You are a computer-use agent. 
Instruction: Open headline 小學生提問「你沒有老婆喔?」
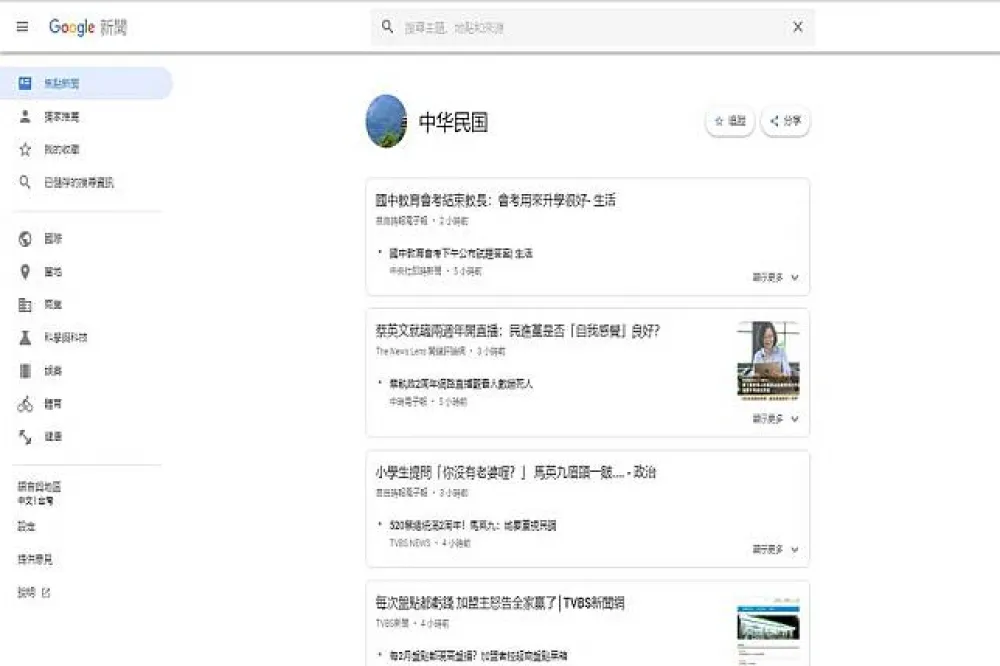(x=515, y=473)
